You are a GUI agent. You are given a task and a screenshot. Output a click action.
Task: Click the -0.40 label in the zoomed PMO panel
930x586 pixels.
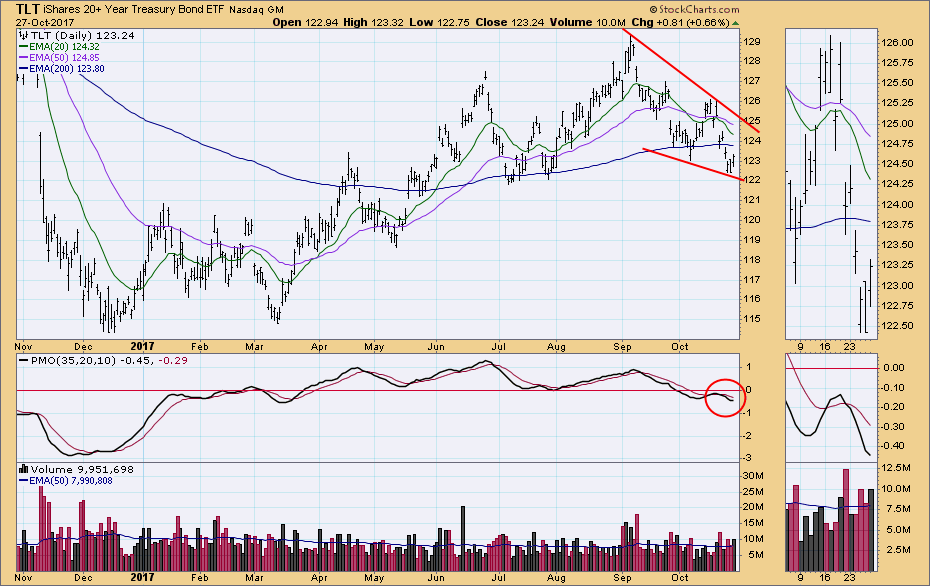(x=893, y=446)
